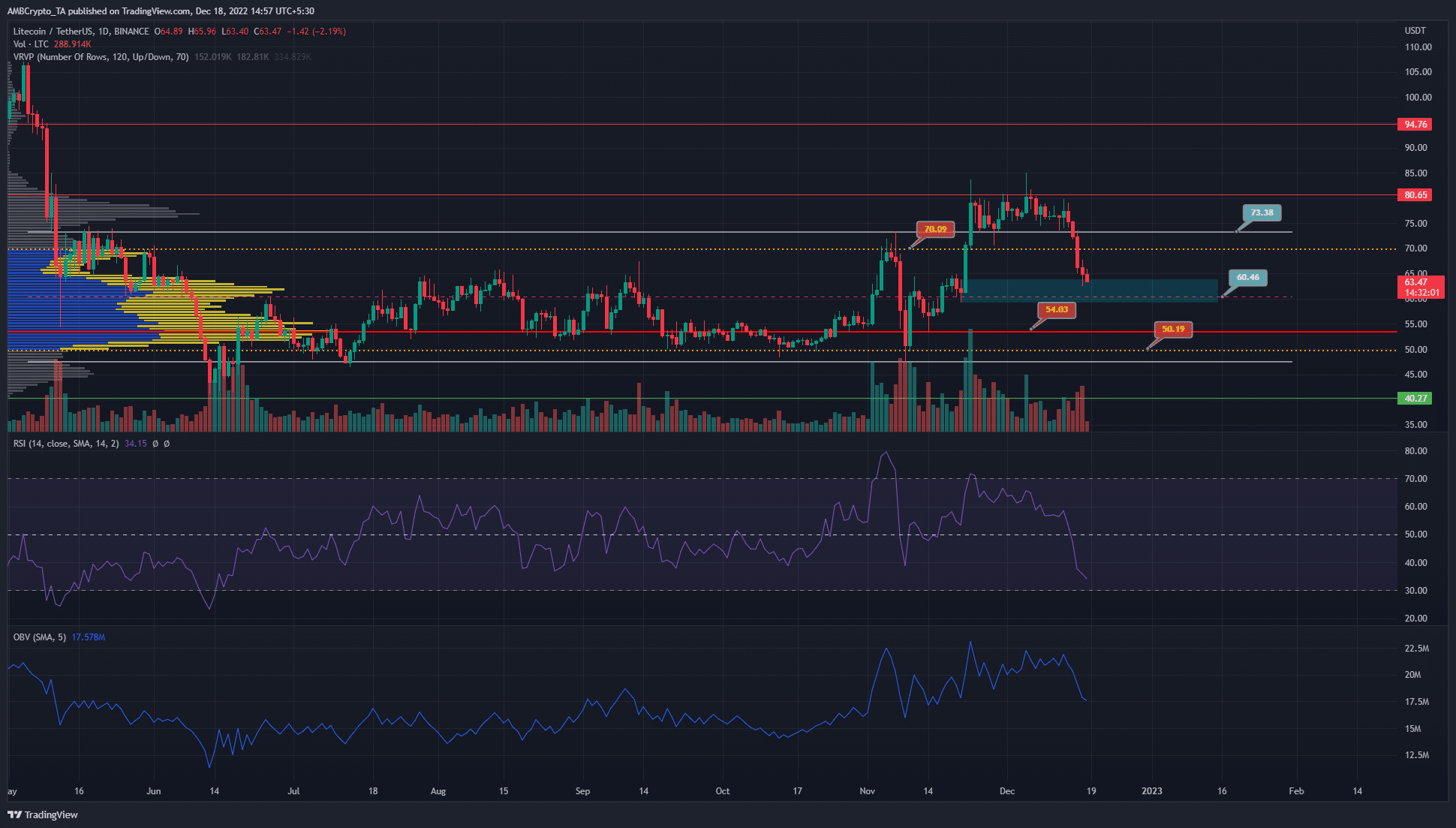This screenshot has height=828, width=1456.
Task: Select the VRVP indicator legend
Action: click(101, 57)
